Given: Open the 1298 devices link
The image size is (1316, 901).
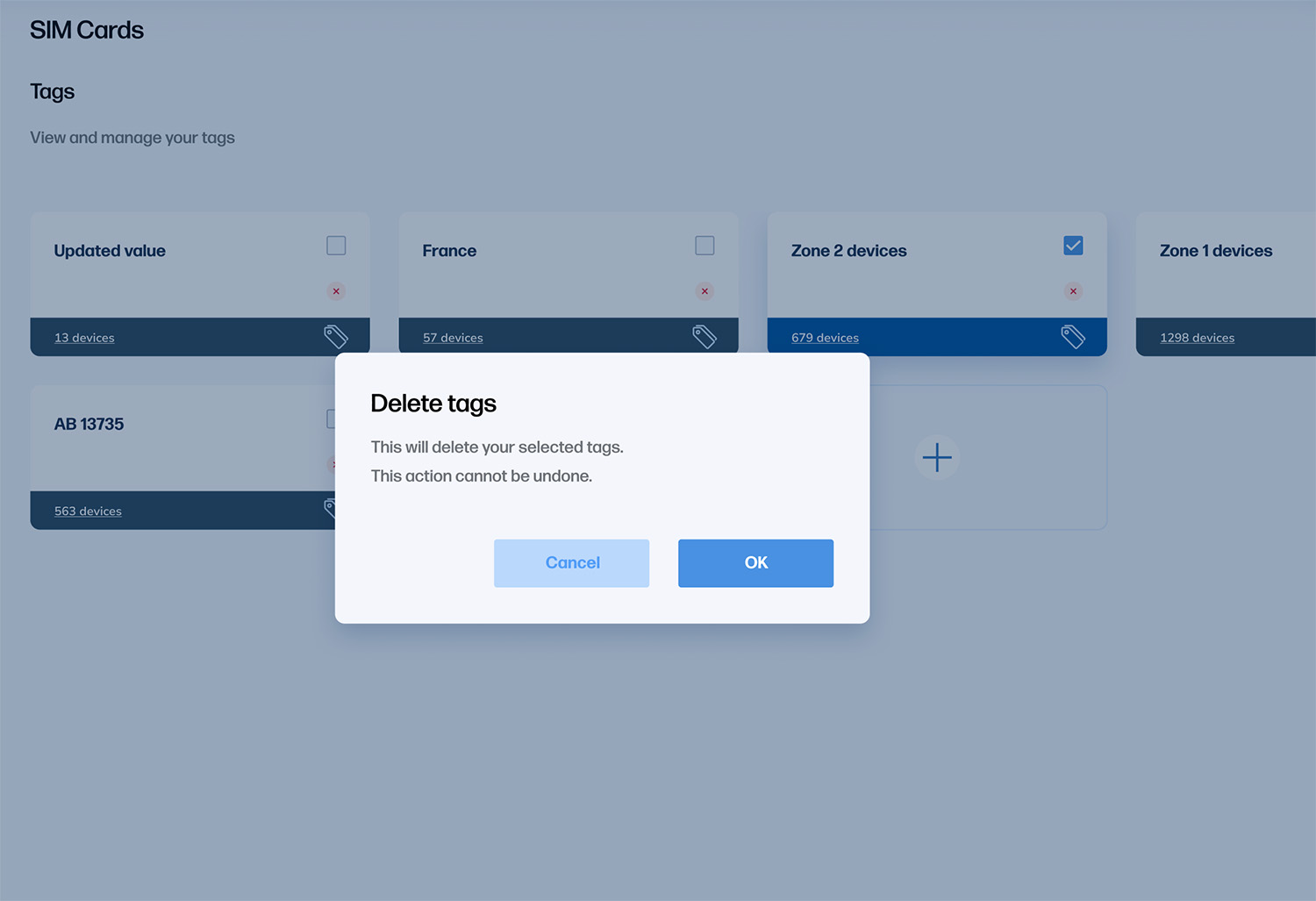Looking at the screenshot, I should (x=1197, y=338).
